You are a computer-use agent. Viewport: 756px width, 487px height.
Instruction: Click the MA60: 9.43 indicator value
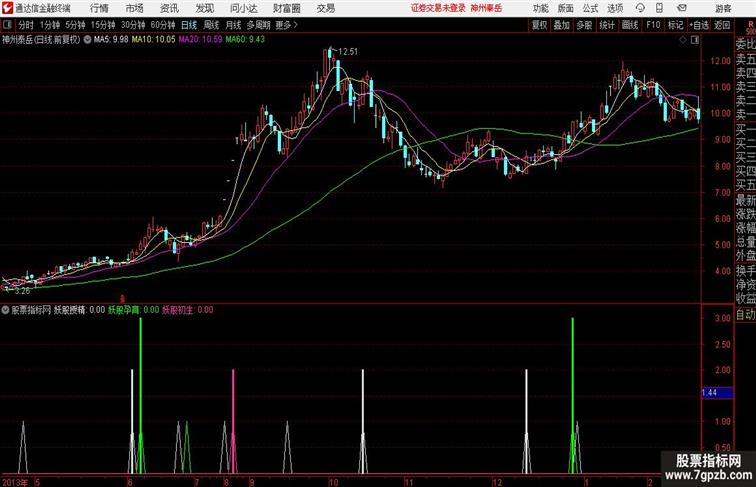coord(245,40)
